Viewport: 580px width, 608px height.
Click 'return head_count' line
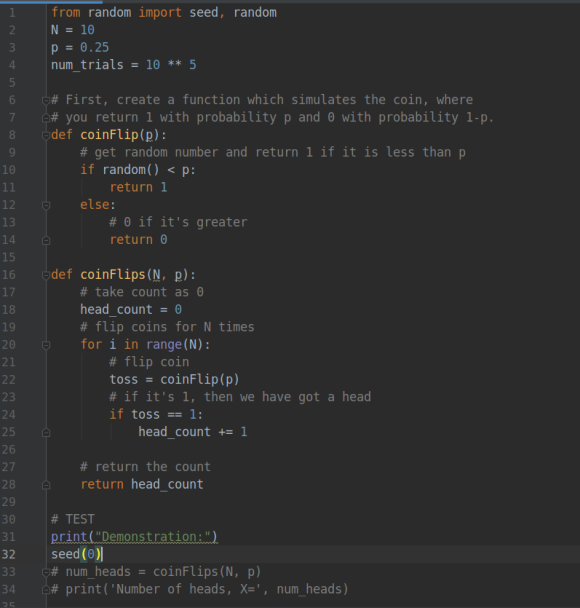[142, 485]
